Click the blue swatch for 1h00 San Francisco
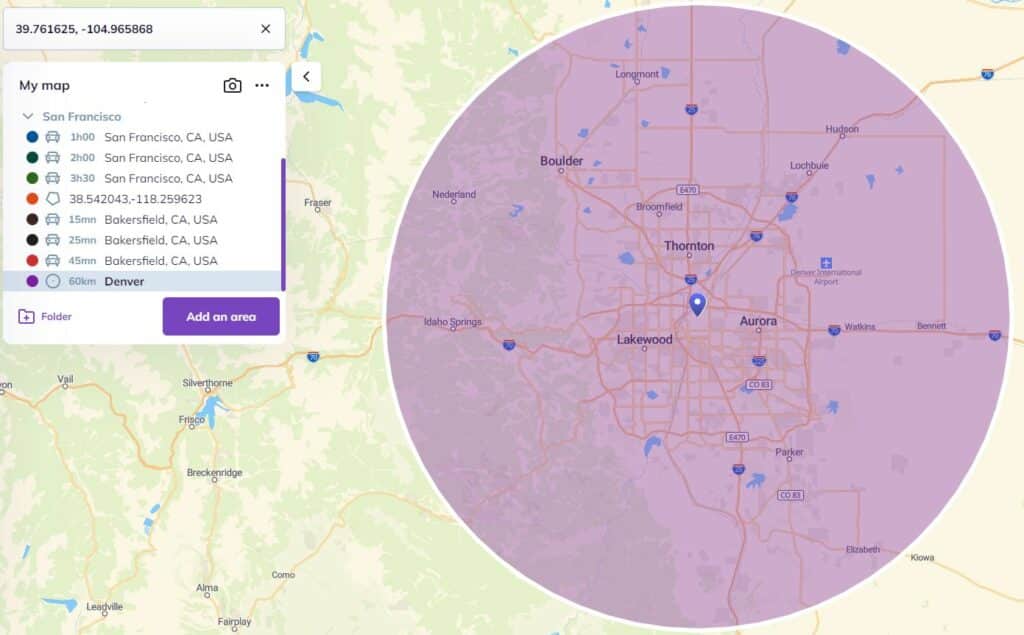The height and width of the screenshot is (635, 1024). 32,137
